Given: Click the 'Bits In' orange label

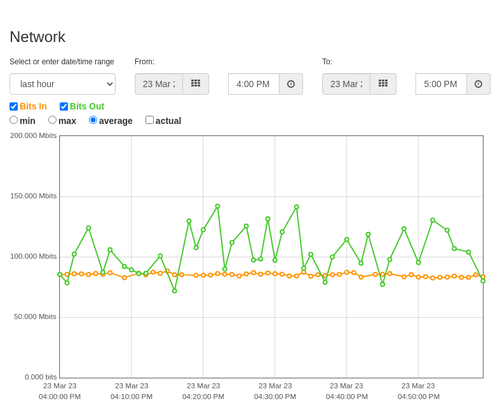Looking at the screenshot, I should point(33,106).
